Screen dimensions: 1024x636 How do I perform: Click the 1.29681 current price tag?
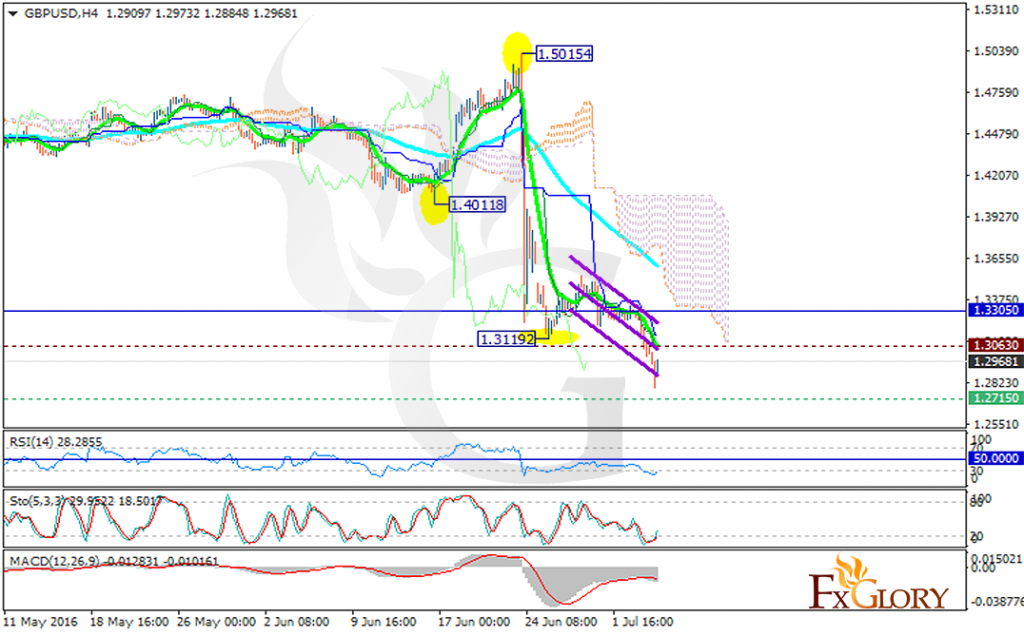coord(995,362)
